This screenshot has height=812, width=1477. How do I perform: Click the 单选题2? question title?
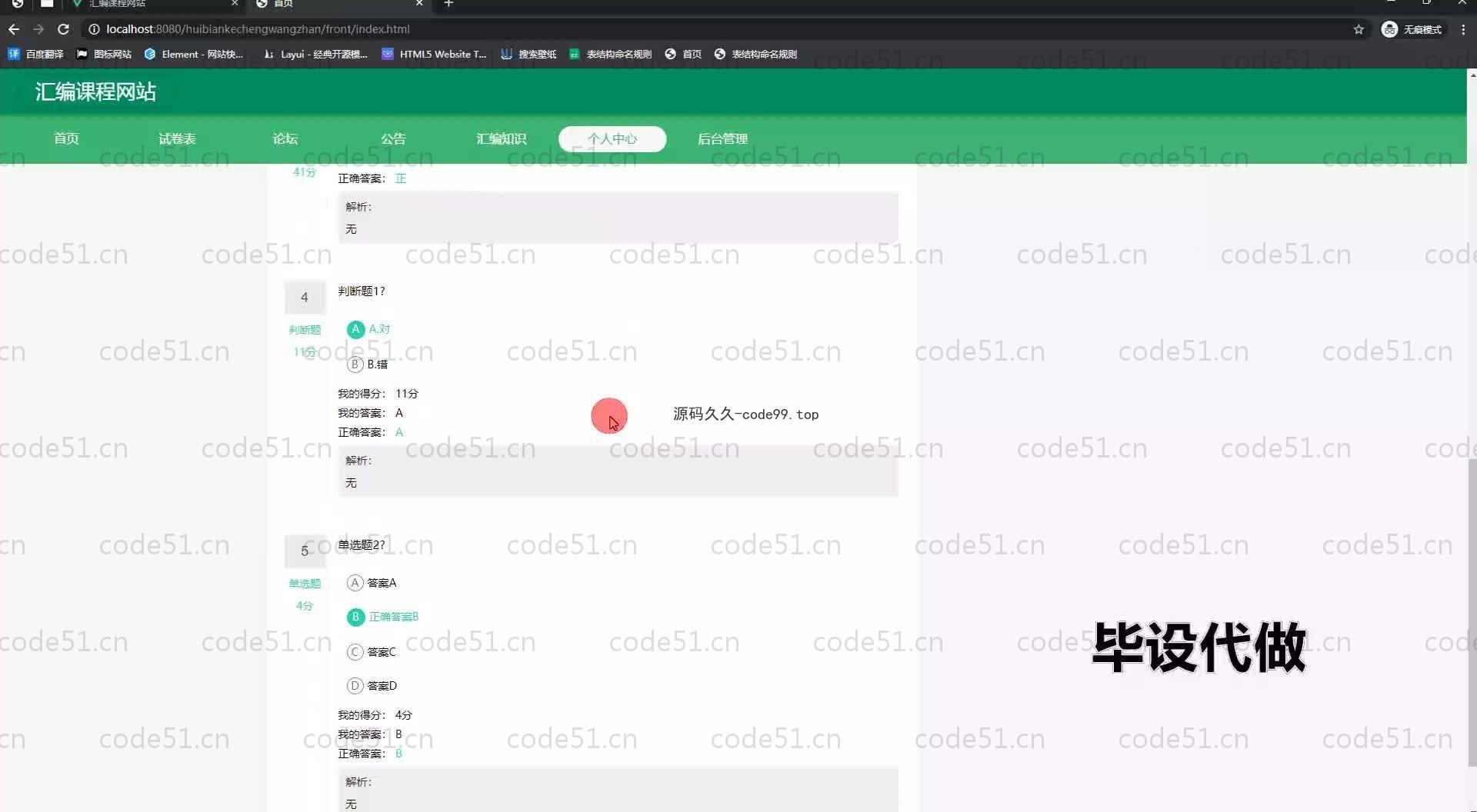coord(362,545)
